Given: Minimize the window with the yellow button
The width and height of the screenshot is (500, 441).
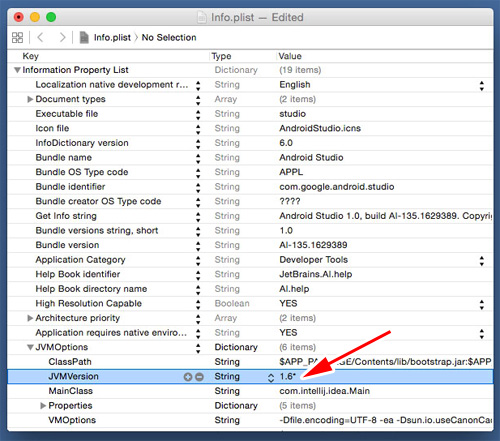Looking at the screenshot, I should tap(35, 17).
